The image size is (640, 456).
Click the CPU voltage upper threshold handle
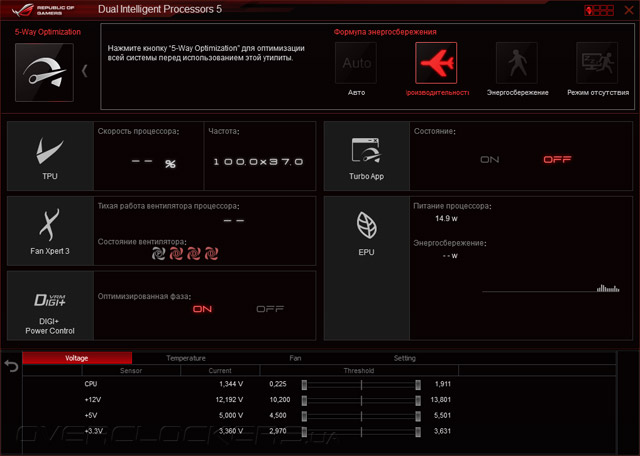click(x=418, y=385)
